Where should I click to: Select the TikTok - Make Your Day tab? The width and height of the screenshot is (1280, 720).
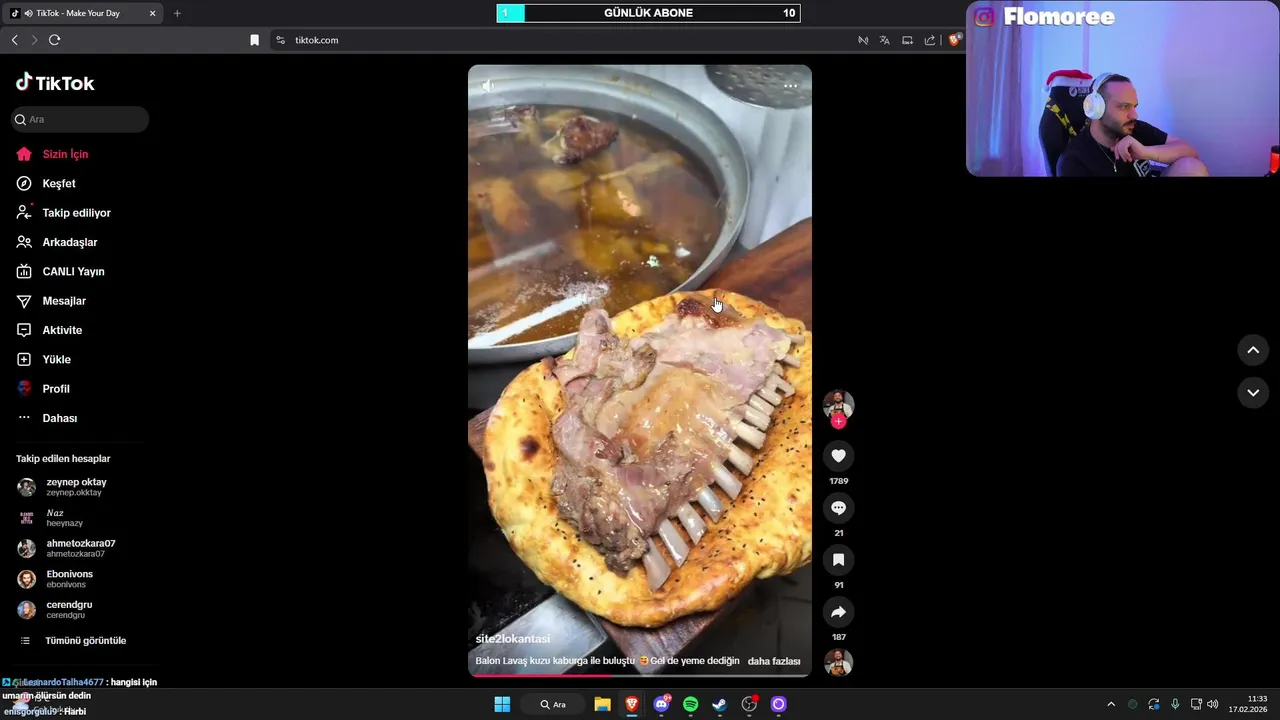(83, 13)
